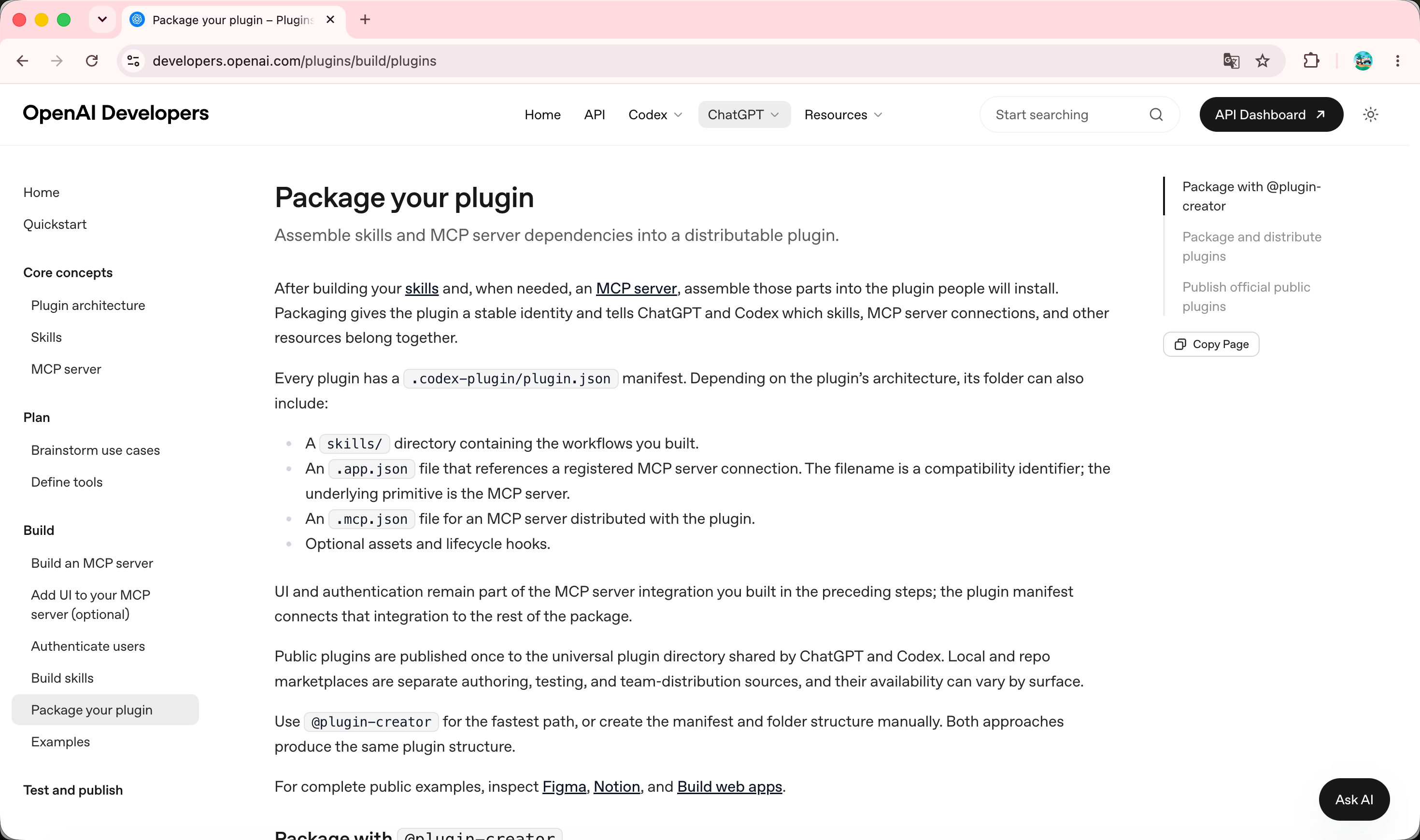Viewport: 1420px width, 840px height.
Task: Go to Home in the top navigation
Action: click(542, 115)
